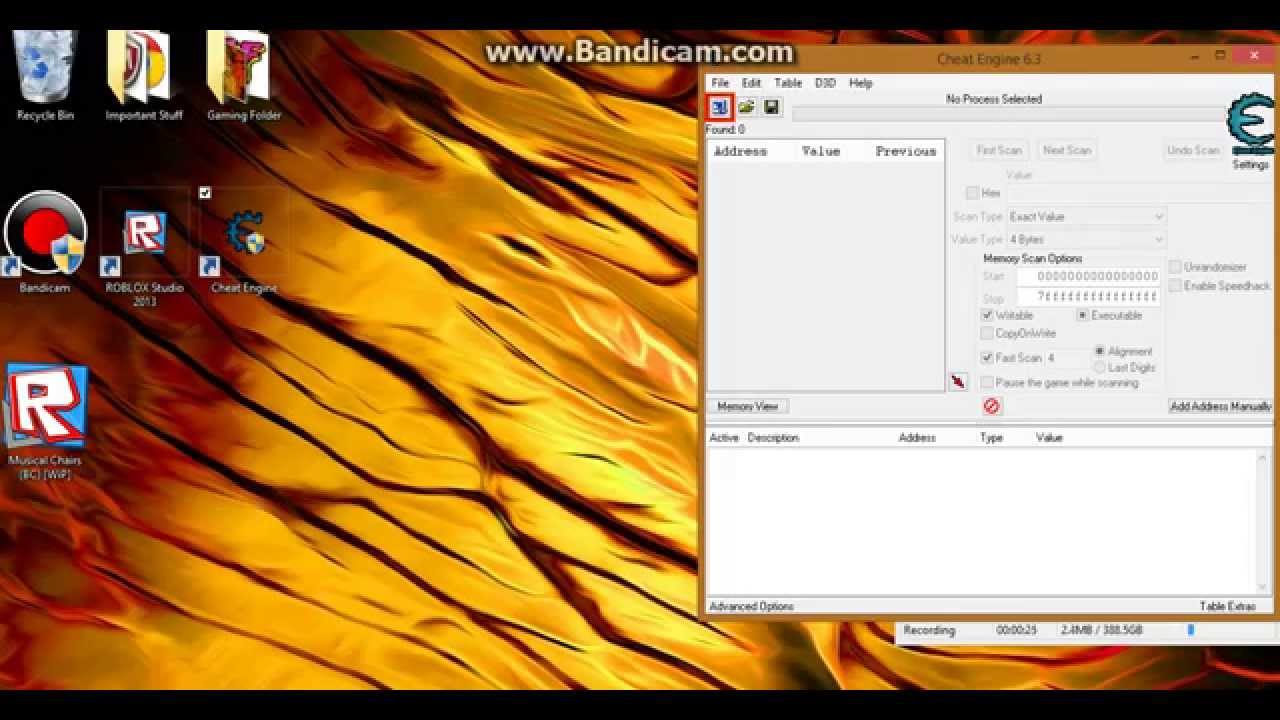
Task: Click the Previous column header
Action: [906, 151]
